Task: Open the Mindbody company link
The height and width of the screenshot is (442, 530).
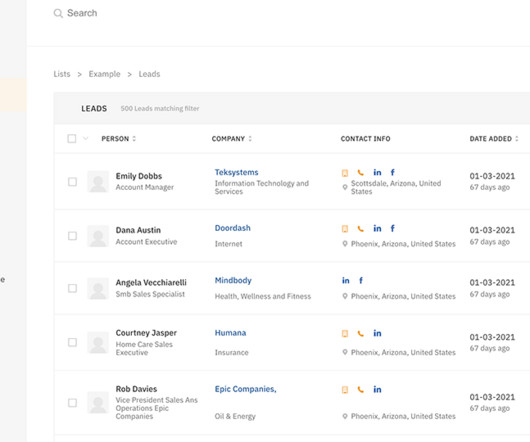Action: [x=233, y=280]
